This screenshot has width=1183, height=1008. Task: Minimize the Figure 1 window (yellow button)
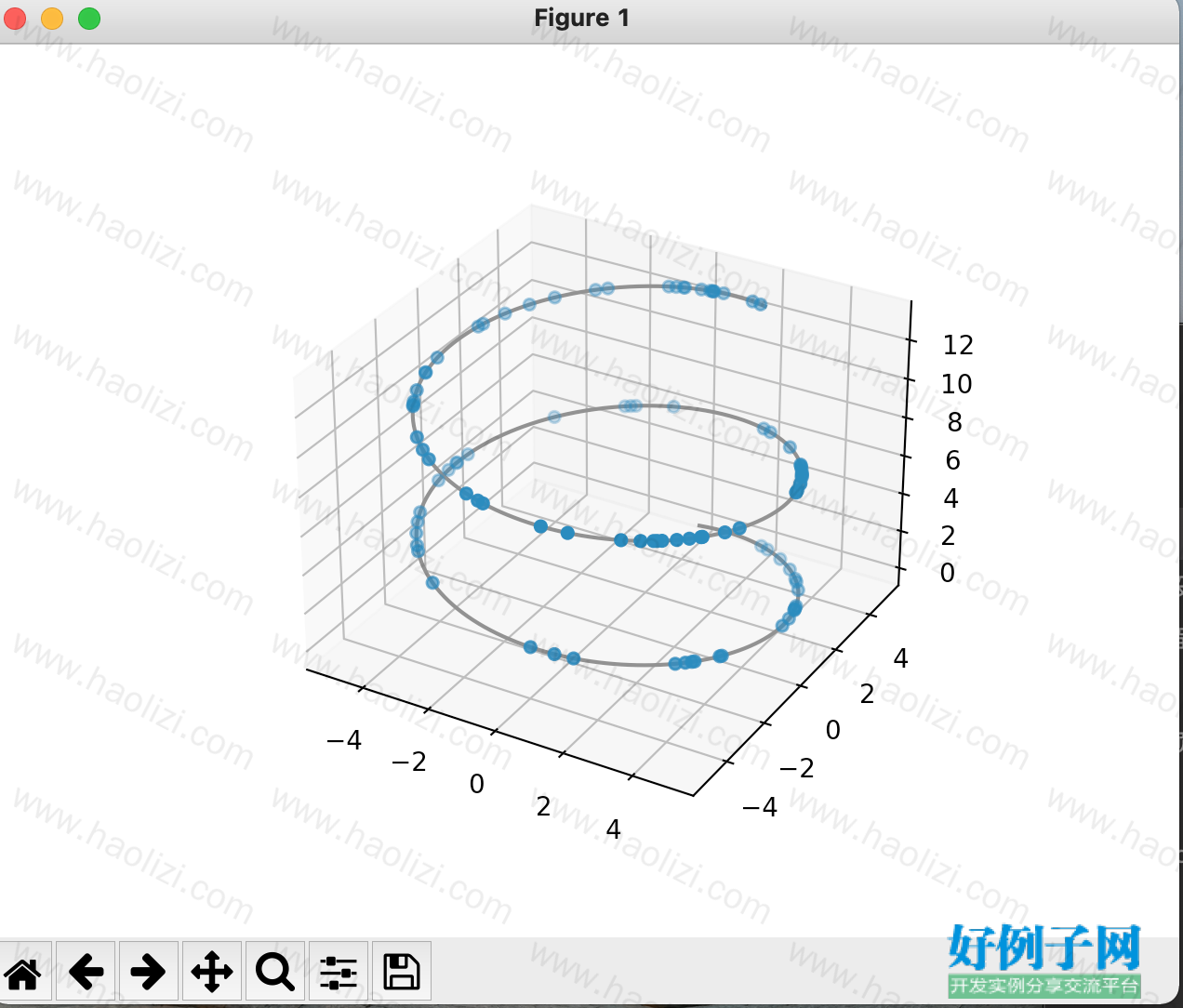(x=52, y=18)
